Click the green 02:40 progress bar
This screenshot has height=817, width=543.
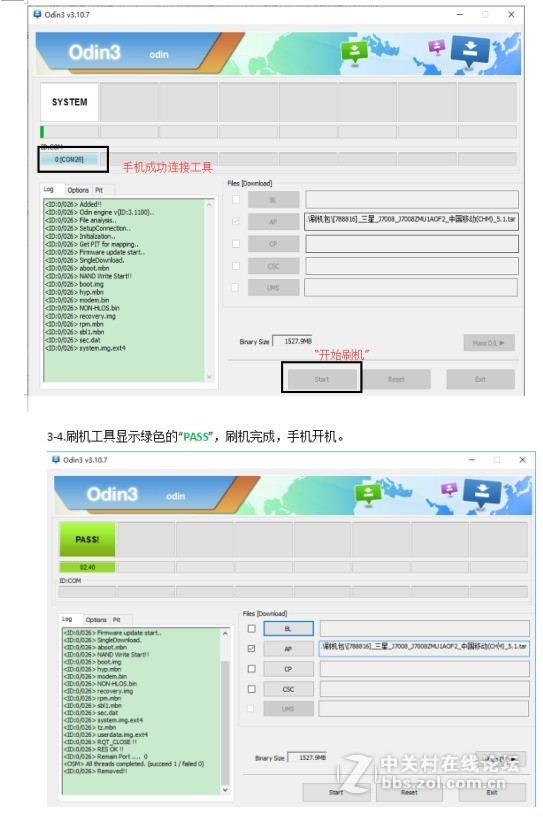87,567
